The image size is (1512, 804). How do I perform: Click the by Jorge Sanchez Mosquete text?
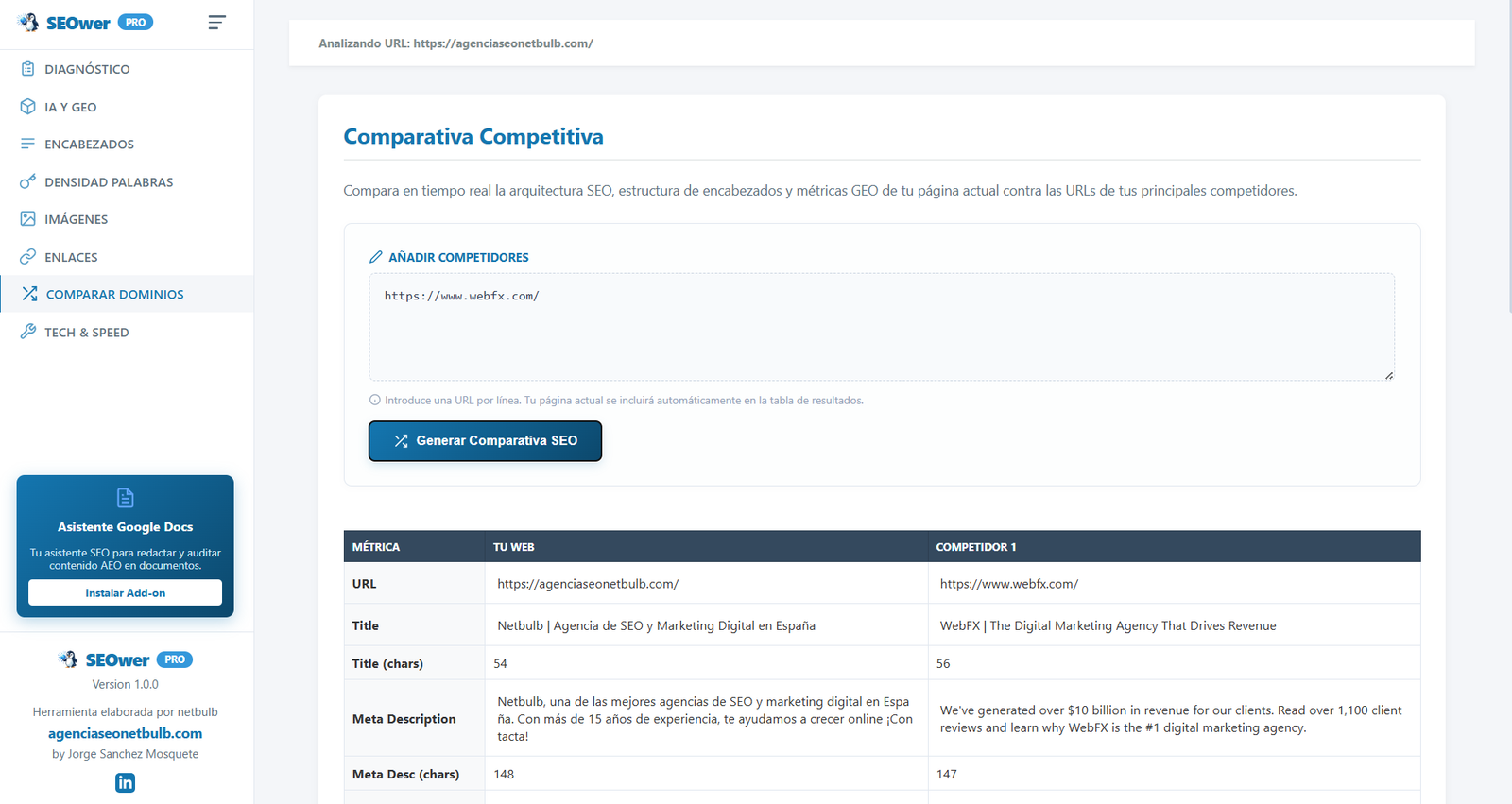tap(126, 754)
